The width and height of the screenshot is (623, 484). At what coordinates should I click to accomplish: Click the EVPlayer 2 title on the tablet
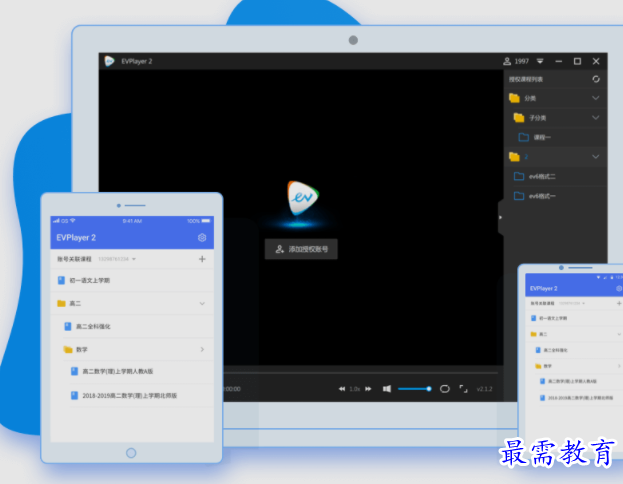point(76,238)
